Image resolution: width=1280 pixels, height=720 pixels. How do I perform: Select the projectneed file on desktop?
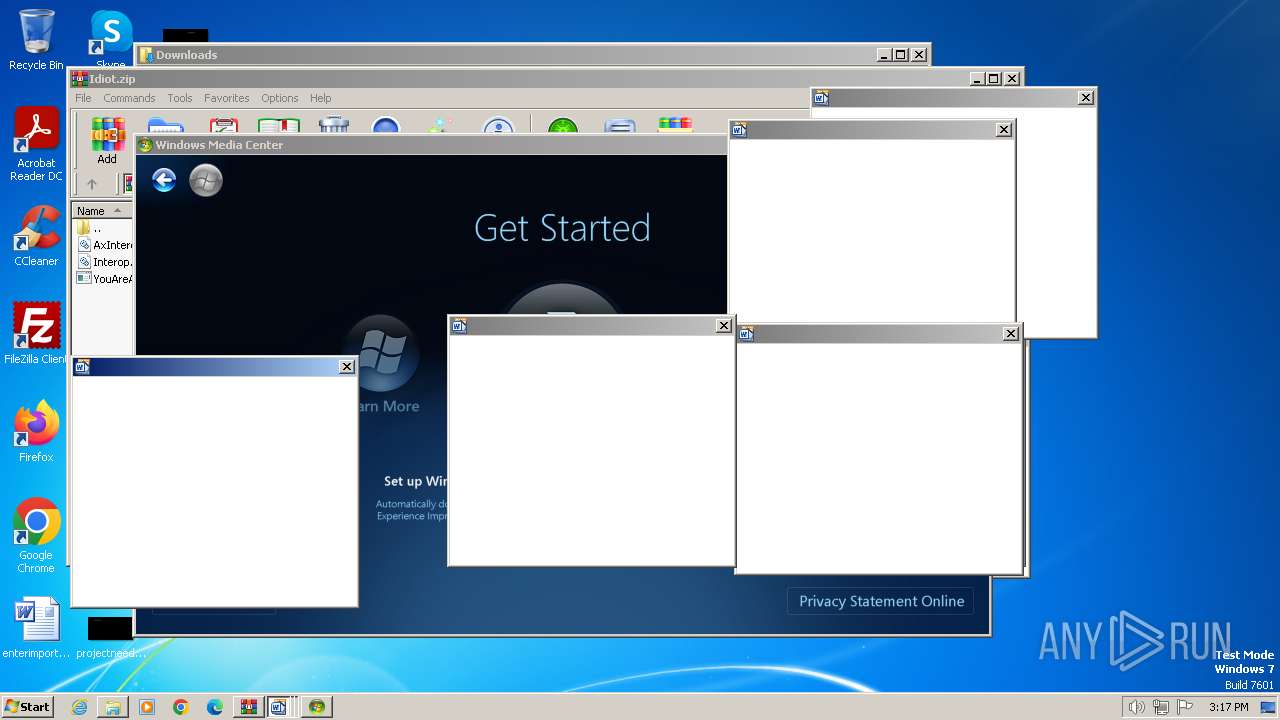pos(110,638)
